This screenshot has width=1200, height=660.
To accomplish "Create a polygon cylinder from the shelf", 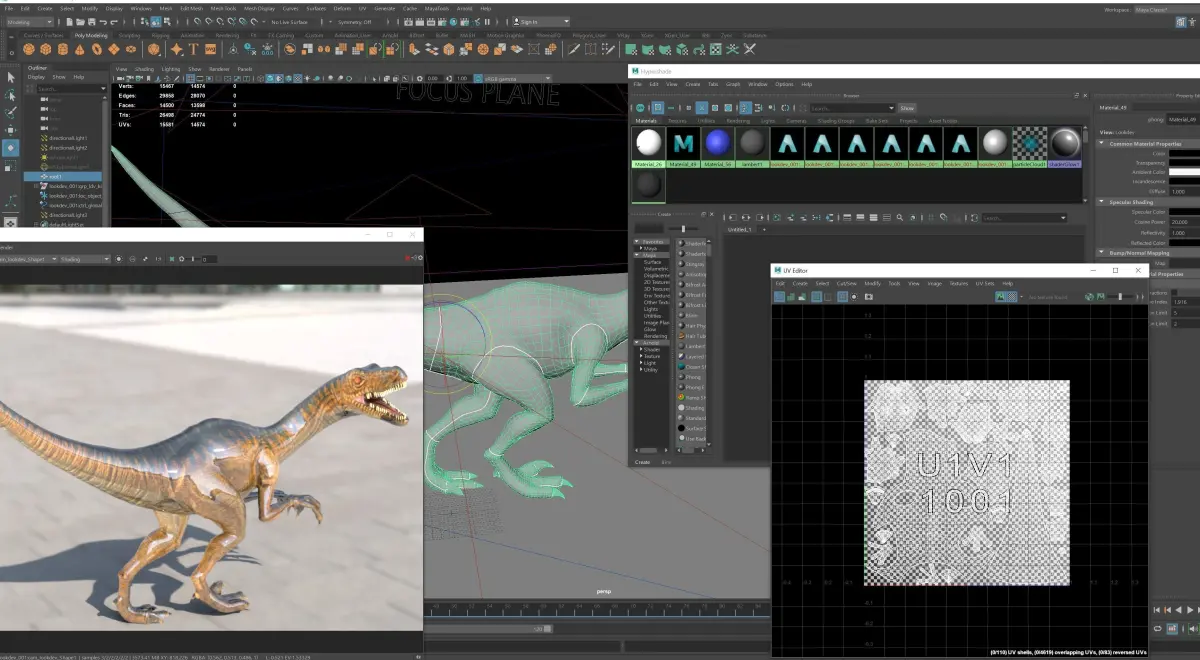I will 63,48.
